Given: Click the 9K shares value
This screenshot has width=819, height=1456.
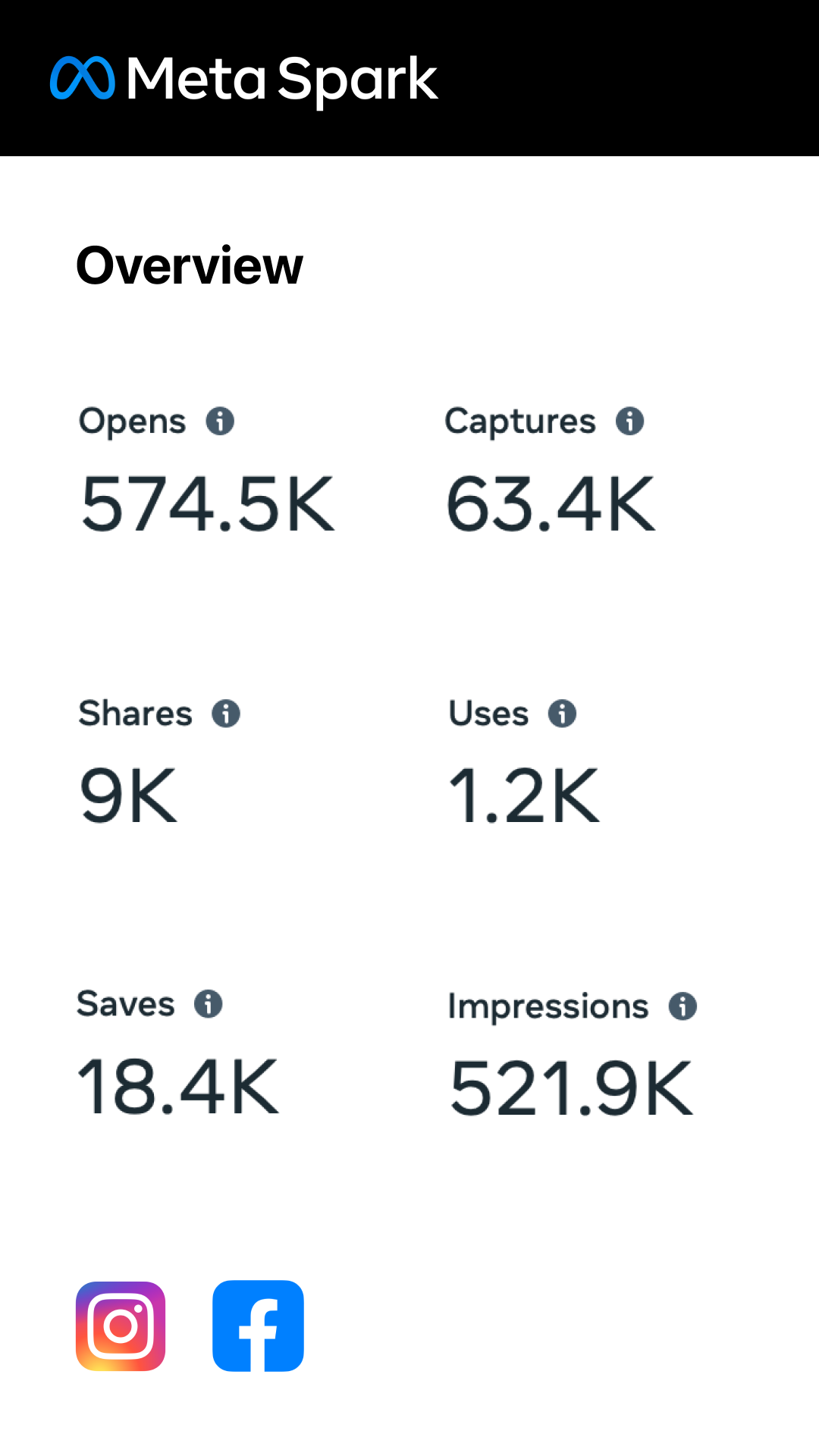Looking at the screenshot, I should [129, 795].
